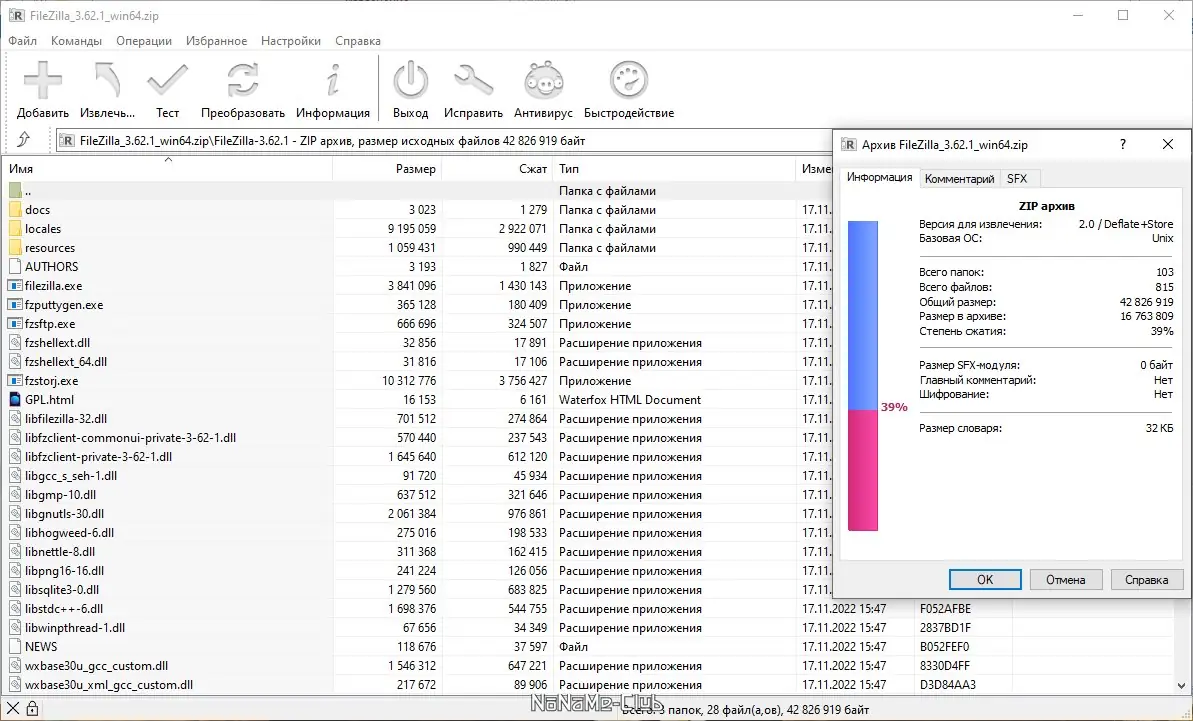Click the status bar lock icon
Image resolution: width=1193 pixels, height=721 pixels.
point(32,710)
